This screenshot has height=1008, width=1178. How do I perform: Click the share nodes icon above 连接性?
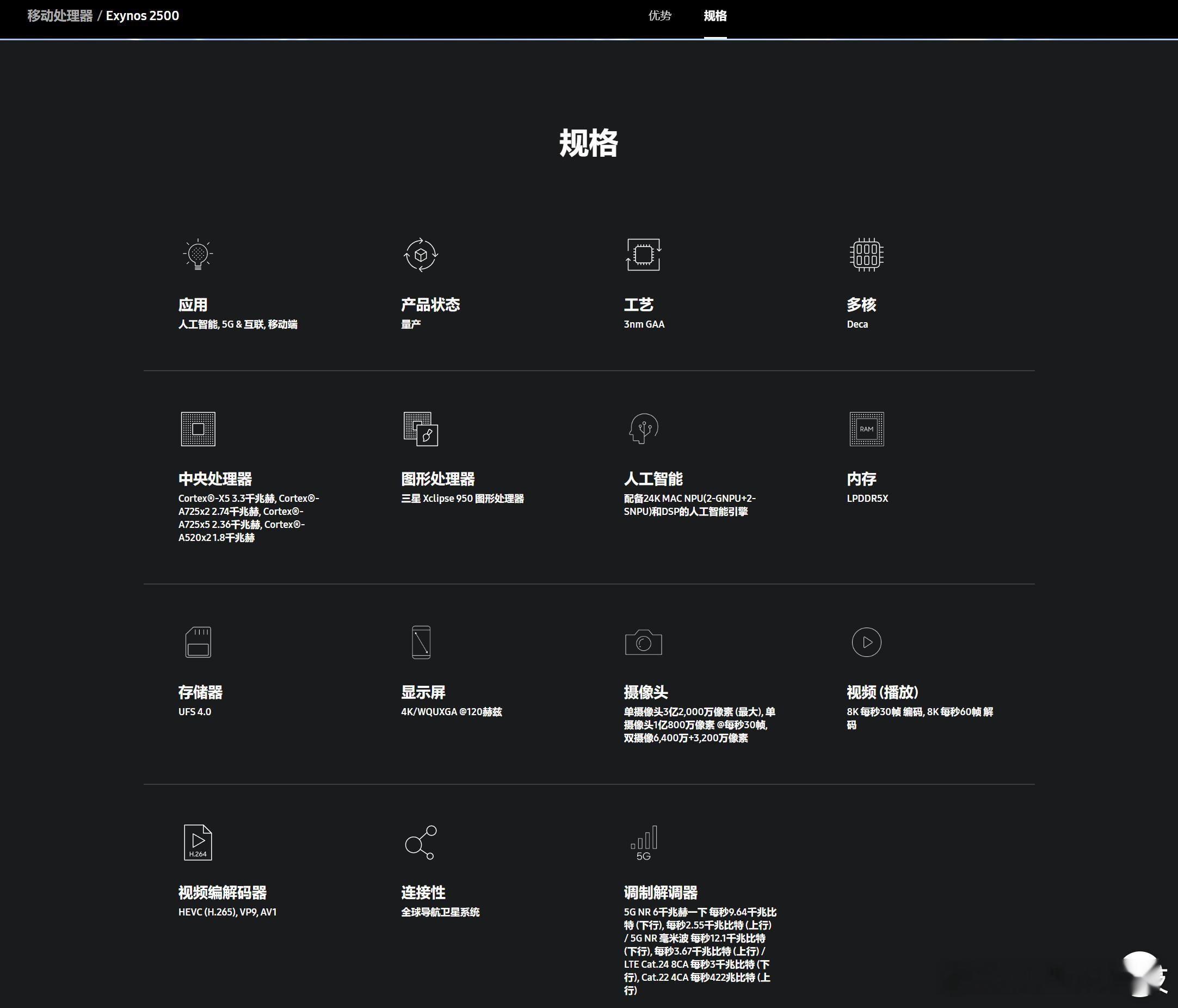pyautogui.click(x=421, y=843)
